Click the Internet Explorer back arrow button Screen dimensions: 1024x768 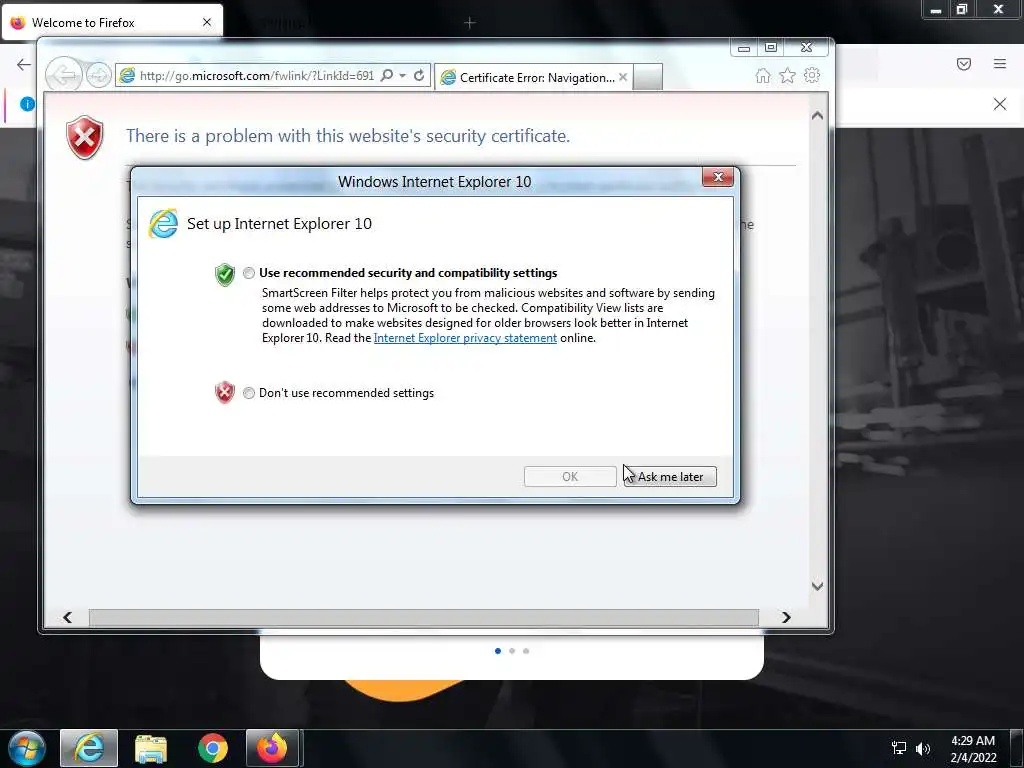pos(64,76)
